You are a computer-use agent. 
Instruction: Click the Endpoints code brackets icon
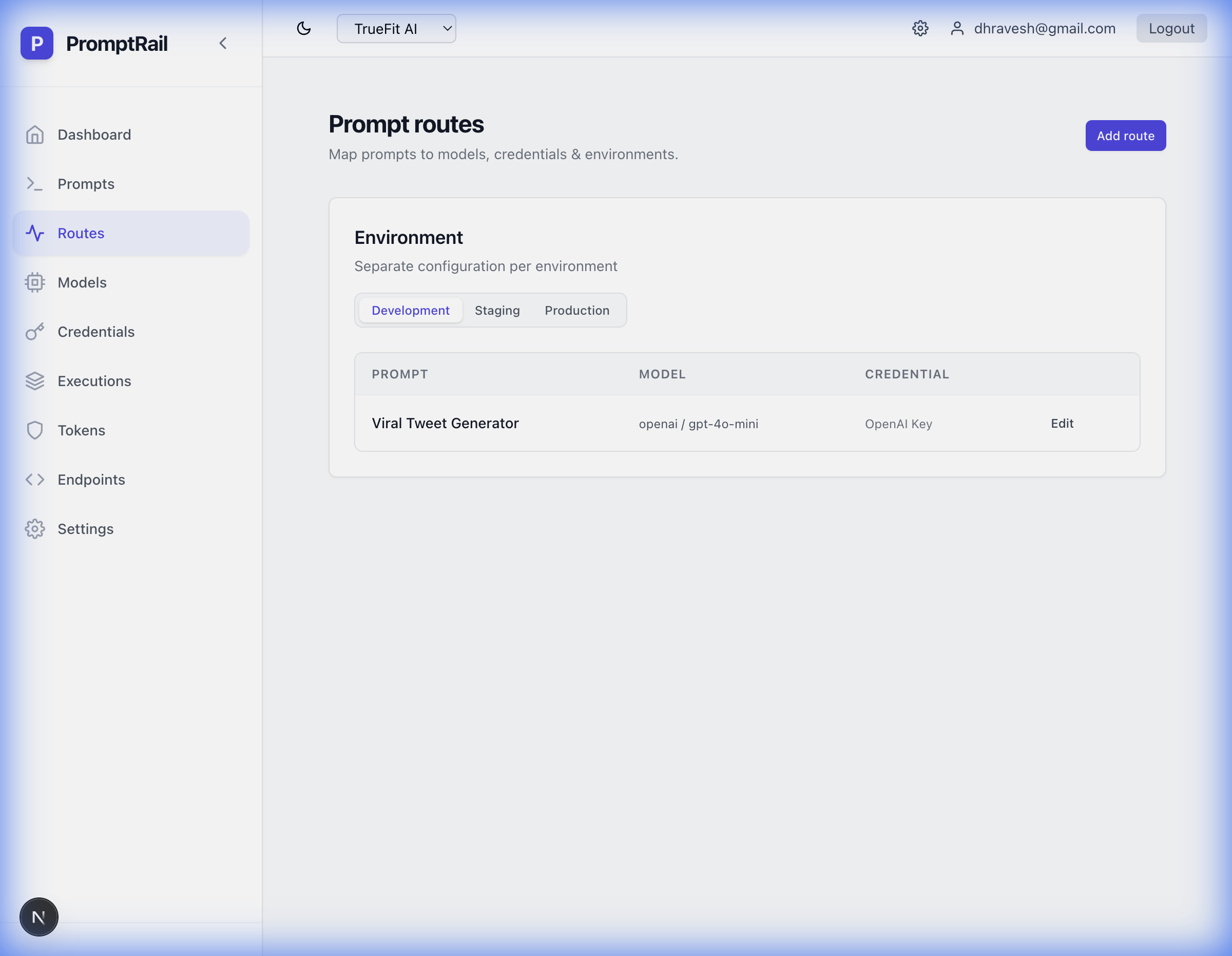point(34,480)
